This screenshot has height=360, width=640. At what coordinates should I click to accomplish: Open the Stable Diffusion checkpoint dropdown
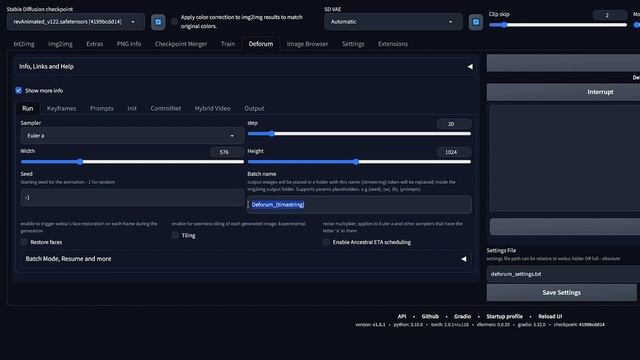click(76, 22)
